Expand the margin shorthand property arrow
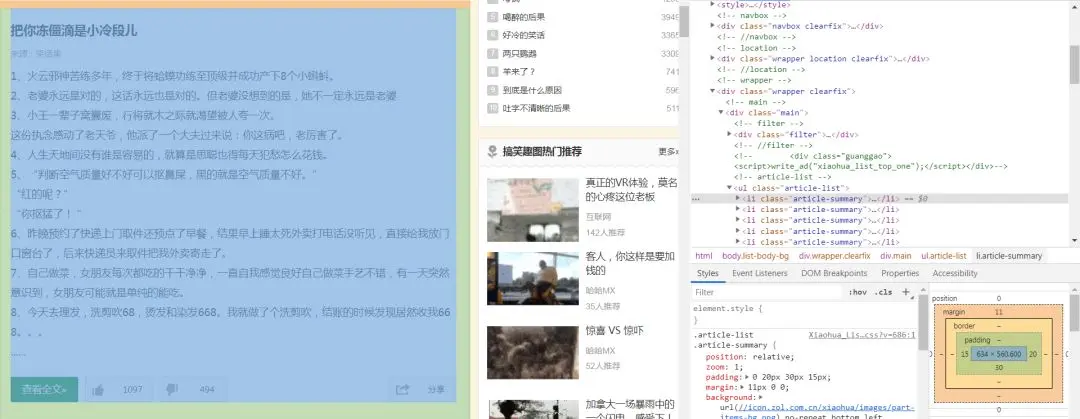 tap(743, 387)
